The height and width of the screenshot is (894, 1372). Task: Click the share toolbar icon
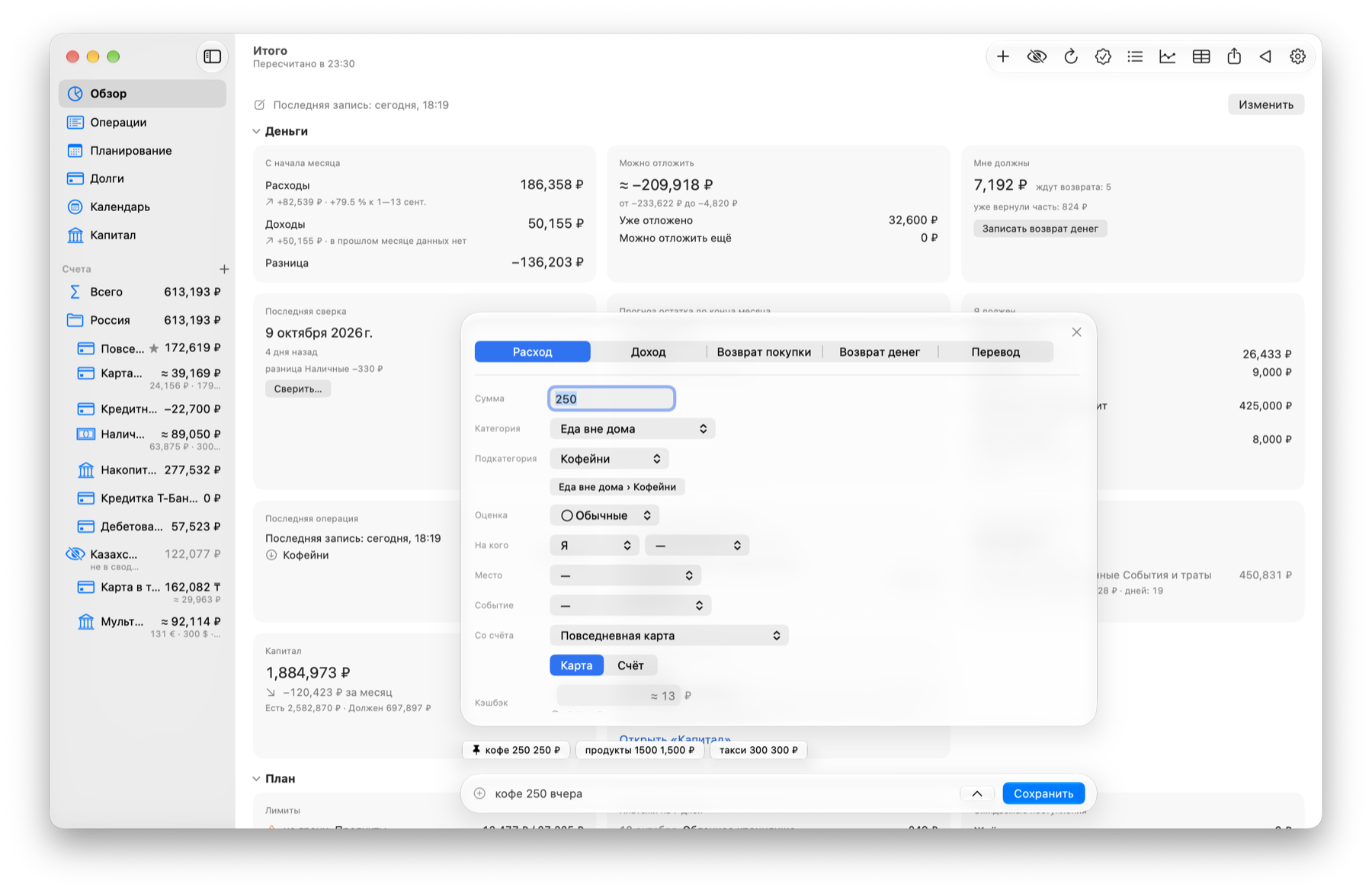click(1234, 56)
